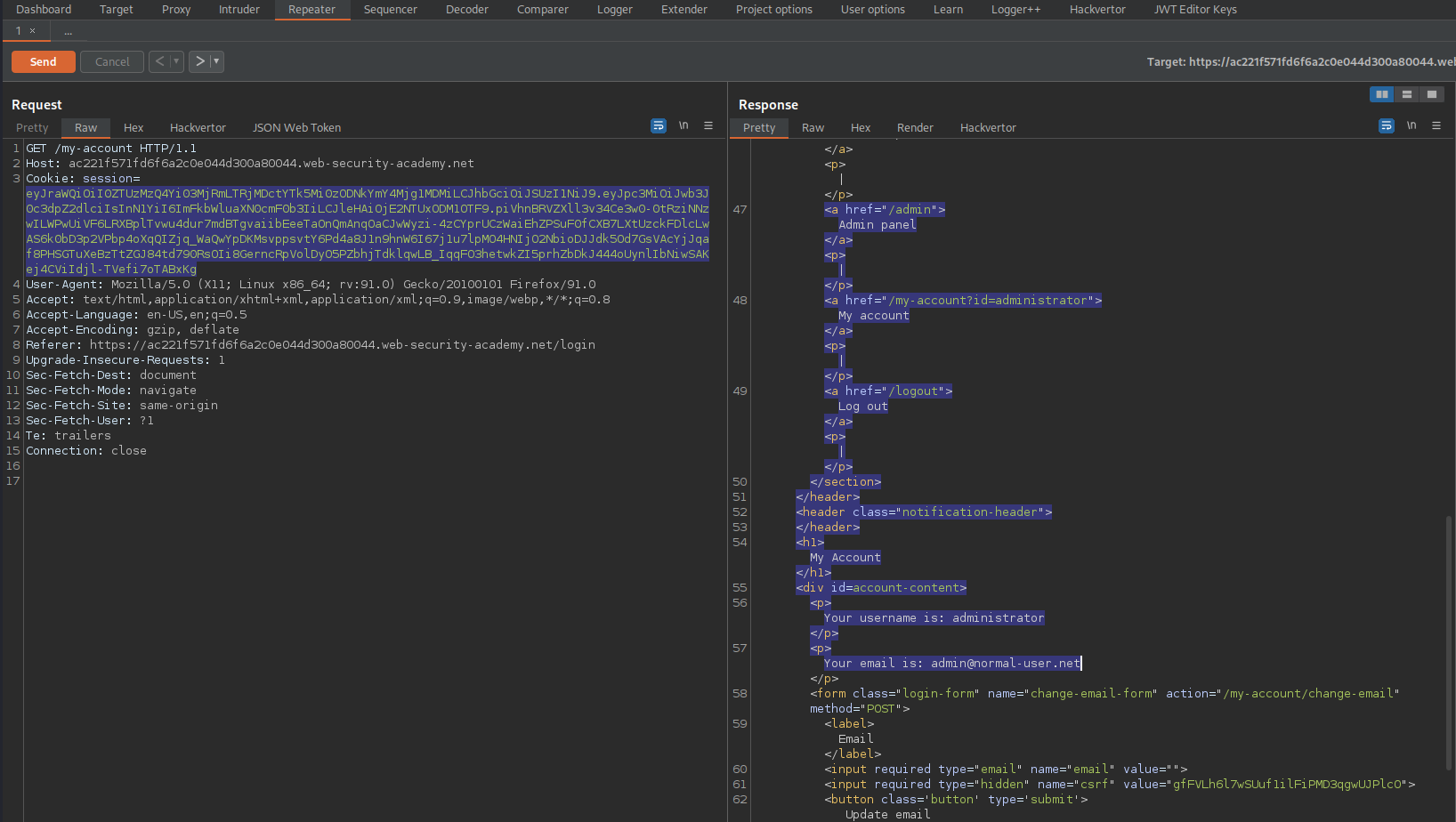Click inside the highlighted JWT session token
Image resolution: width=1456 pixels, height=822 pixels.
pyautogui.click(x=368, y=231)
